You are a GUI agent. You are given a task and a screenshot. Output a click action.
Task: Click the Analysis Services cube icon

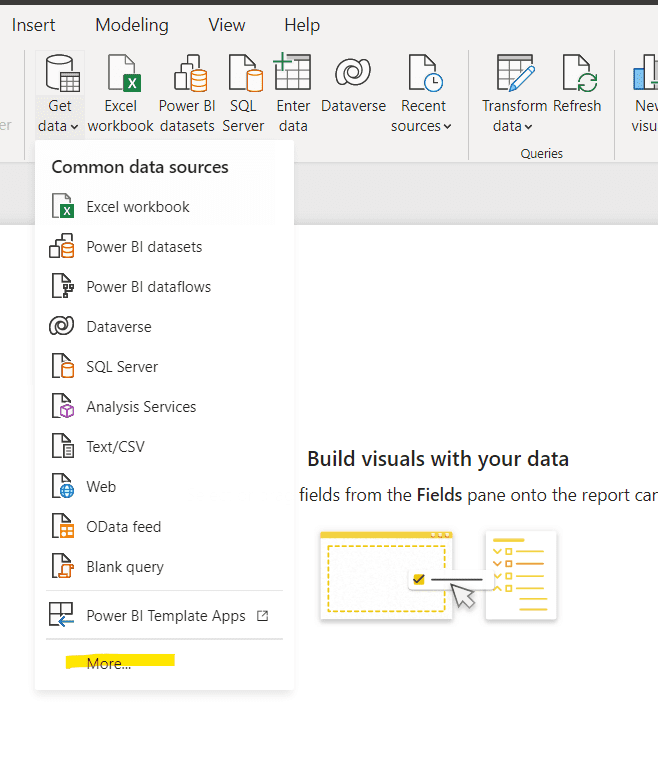coord(63,406)
